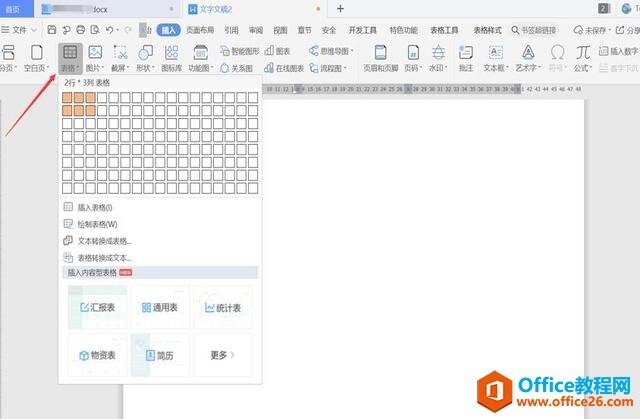Expand the 页码 page number dropdown
This screenshot has height=419, width=640.
pos(411,68)
